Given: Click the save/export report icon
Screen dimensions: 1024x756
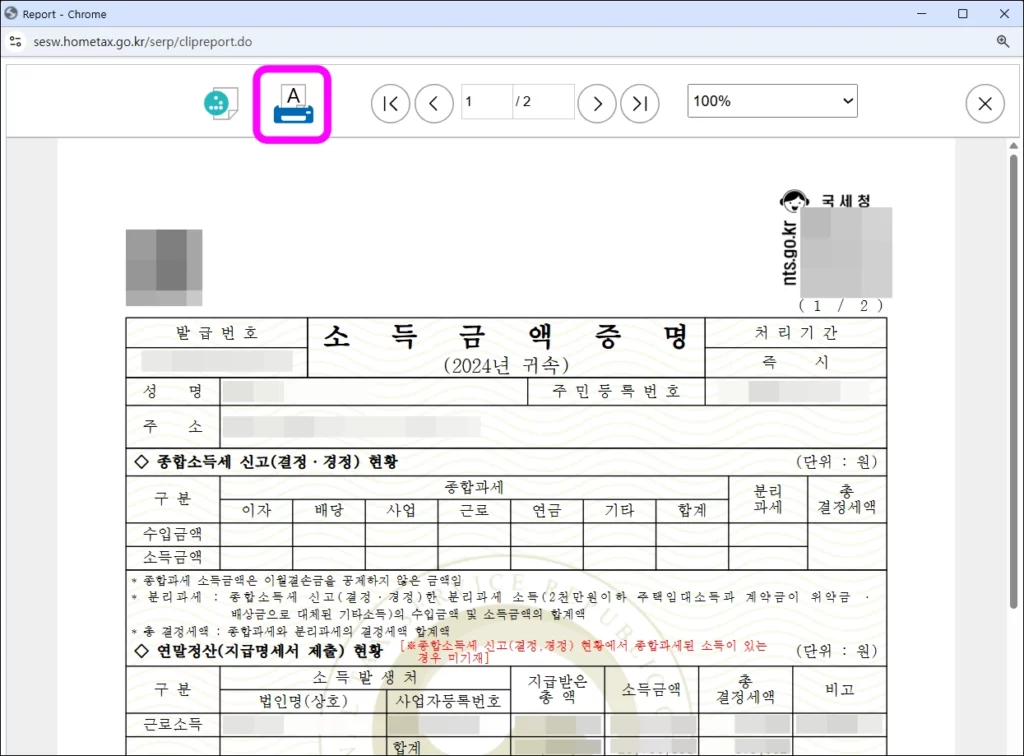Looking at the screenshot, I should (x=221, y=103).
